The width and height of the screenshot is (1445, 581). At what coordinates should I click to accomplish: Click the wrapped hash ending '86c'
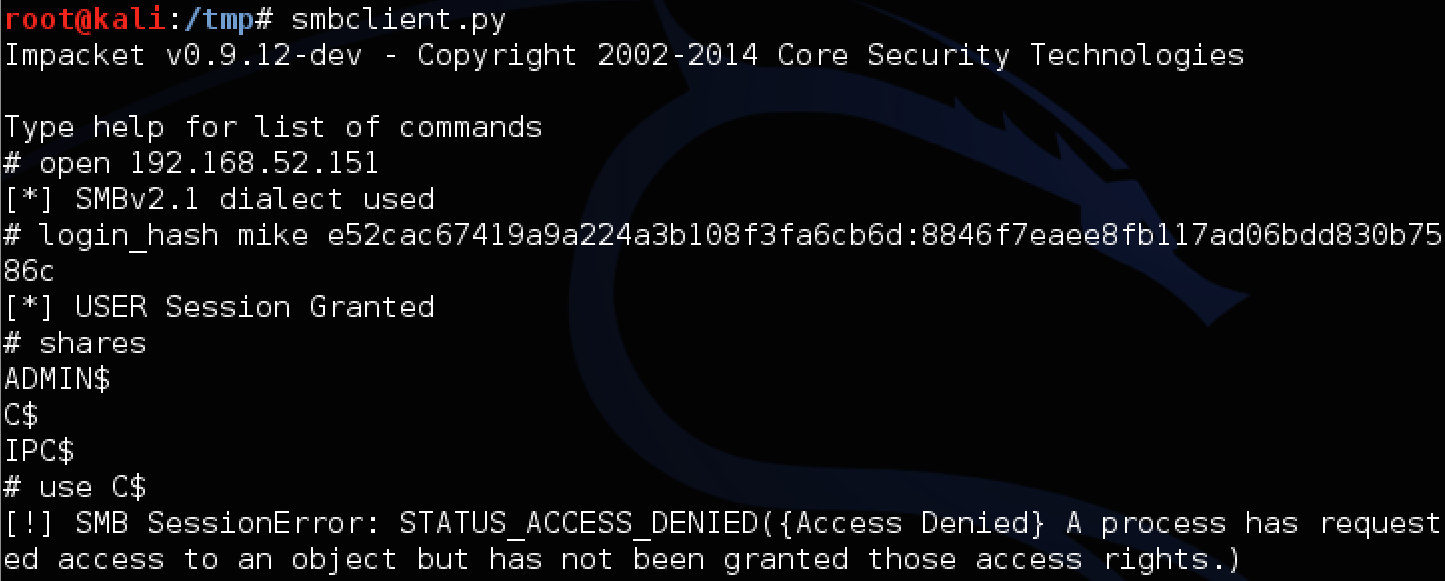(30, 271)
